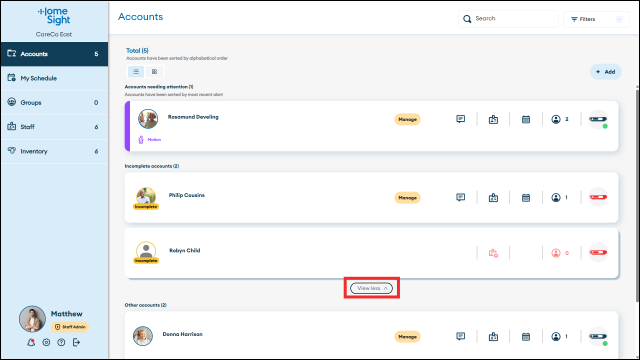Click Philip Cousins' avatar
This screenshot has width=640, height=360.
[146, 198]
